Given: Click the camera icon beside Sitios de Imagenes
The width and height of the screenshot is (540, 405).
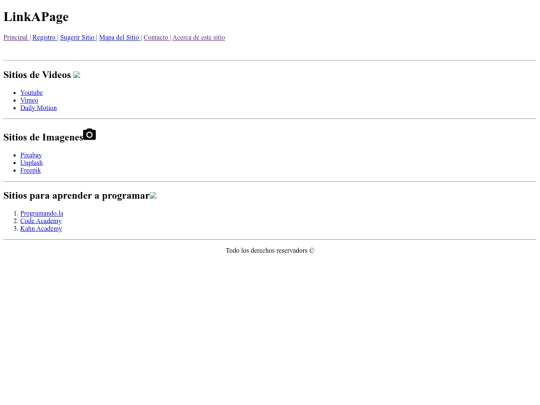Looking at the screenshot, I should pos(90,134).
